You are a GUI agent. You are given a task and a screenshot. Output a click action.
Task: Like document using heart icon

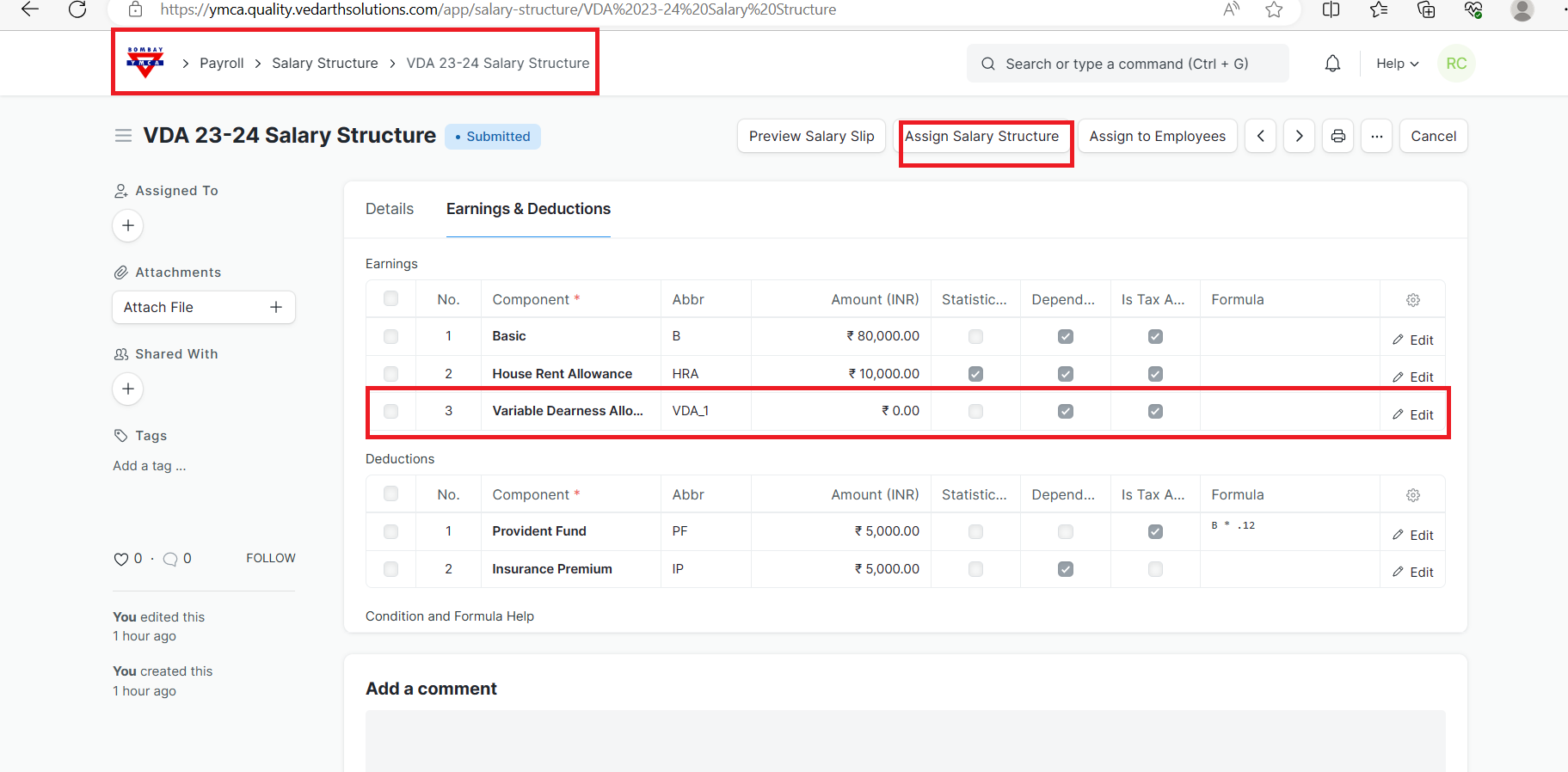121,559
